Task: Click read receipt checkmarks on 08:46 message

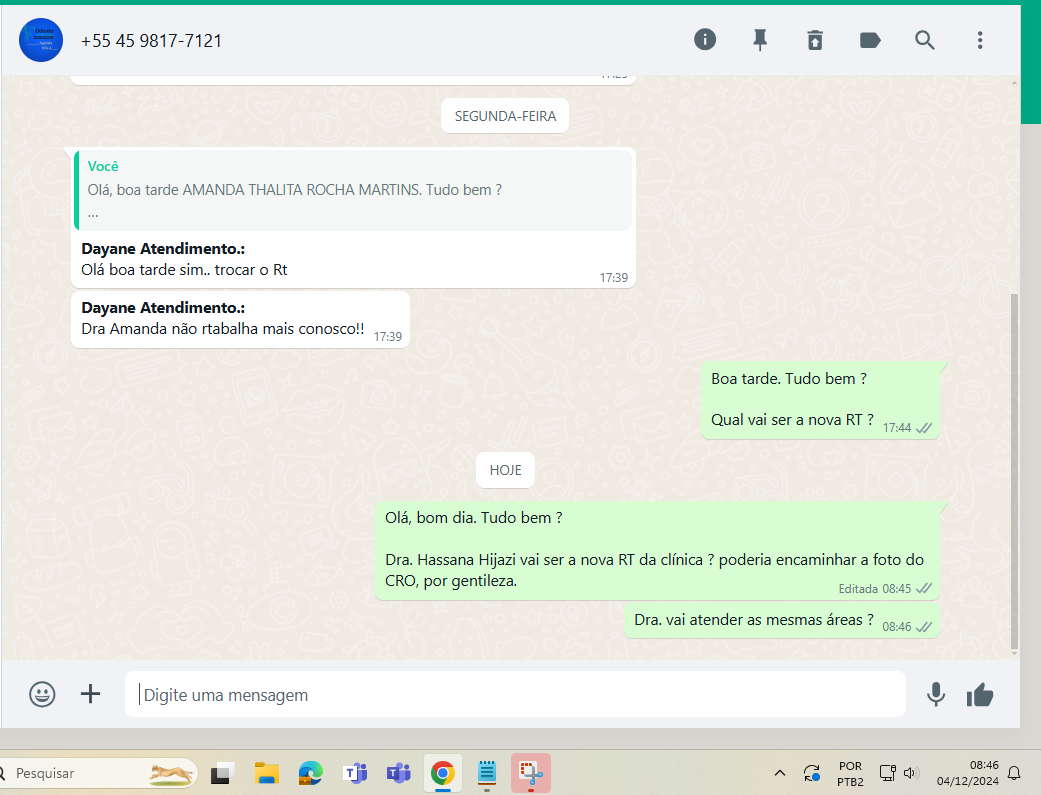Action: pyautogui.click(x=924, y=627)
